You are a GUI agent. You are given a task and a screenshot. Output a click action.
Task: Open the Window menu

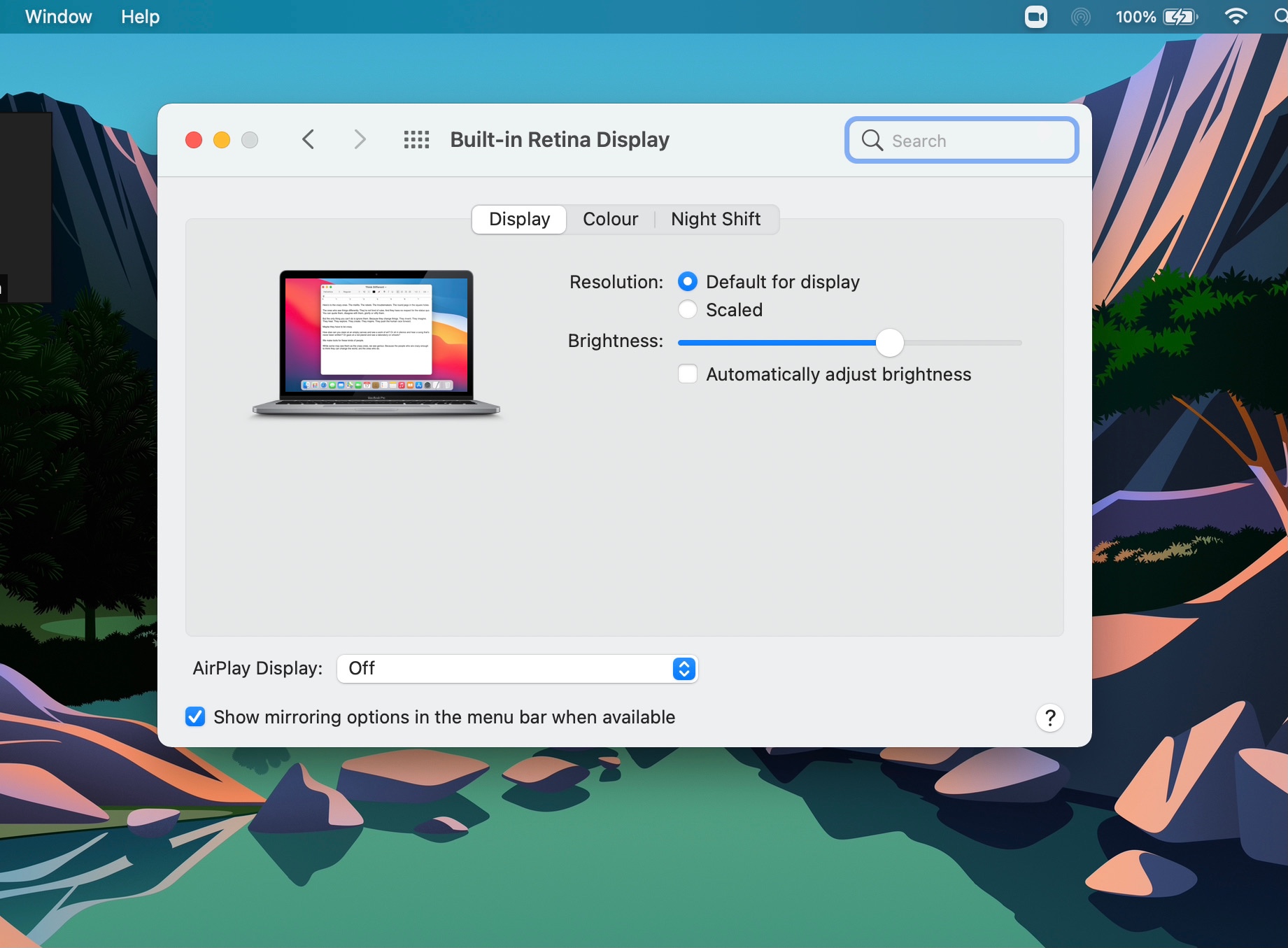tap(59, 17)
